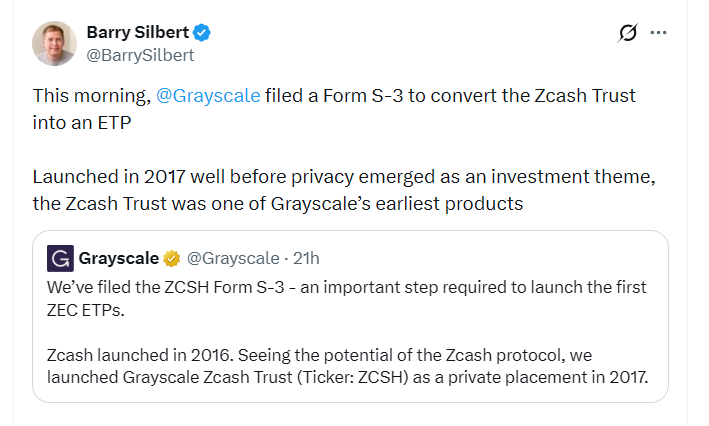The width and height of the screenshot is (709, 426).
Task: Click the Grayscale logo in quoted post
Action: (x=61, y=258)
